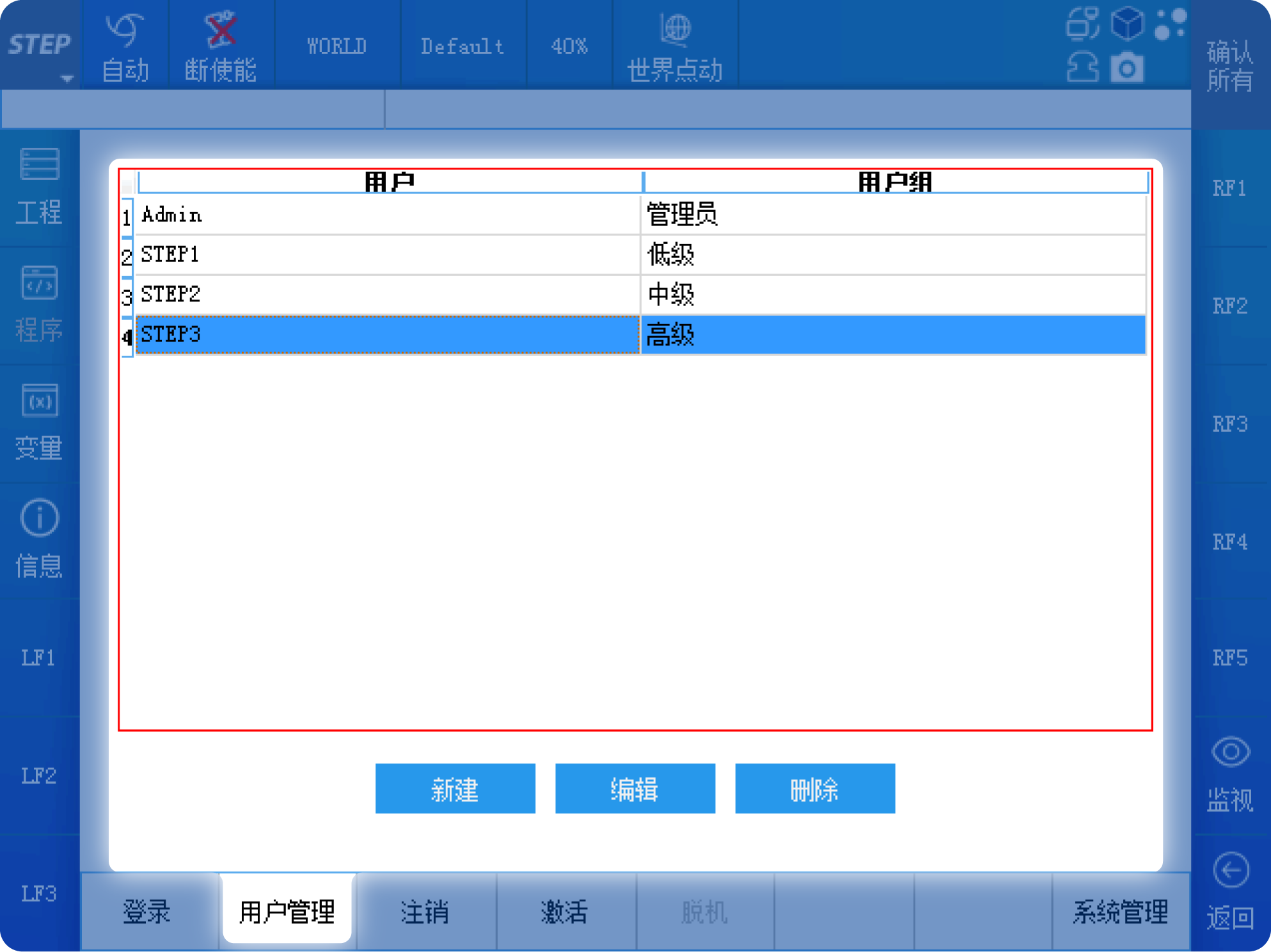Switch to the 注销 tab

426,911
